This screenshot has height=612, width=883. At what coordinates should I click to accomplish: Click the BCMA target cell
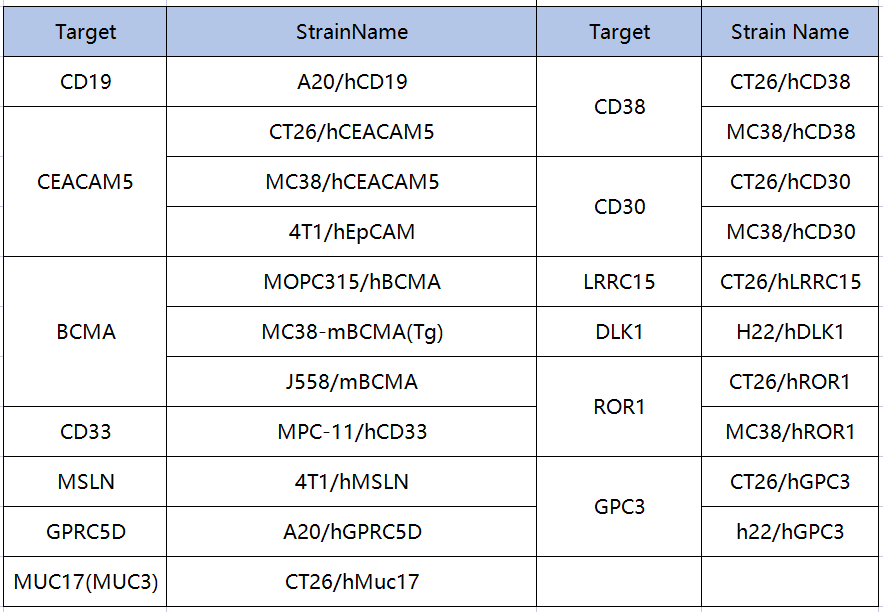[86, 332]
